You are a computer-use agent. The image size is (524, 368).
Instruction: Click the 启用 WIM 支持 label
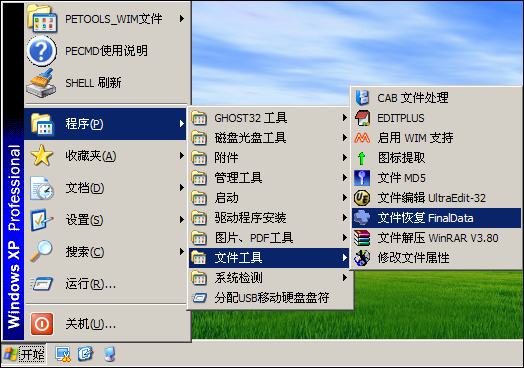tap(415, 138)
